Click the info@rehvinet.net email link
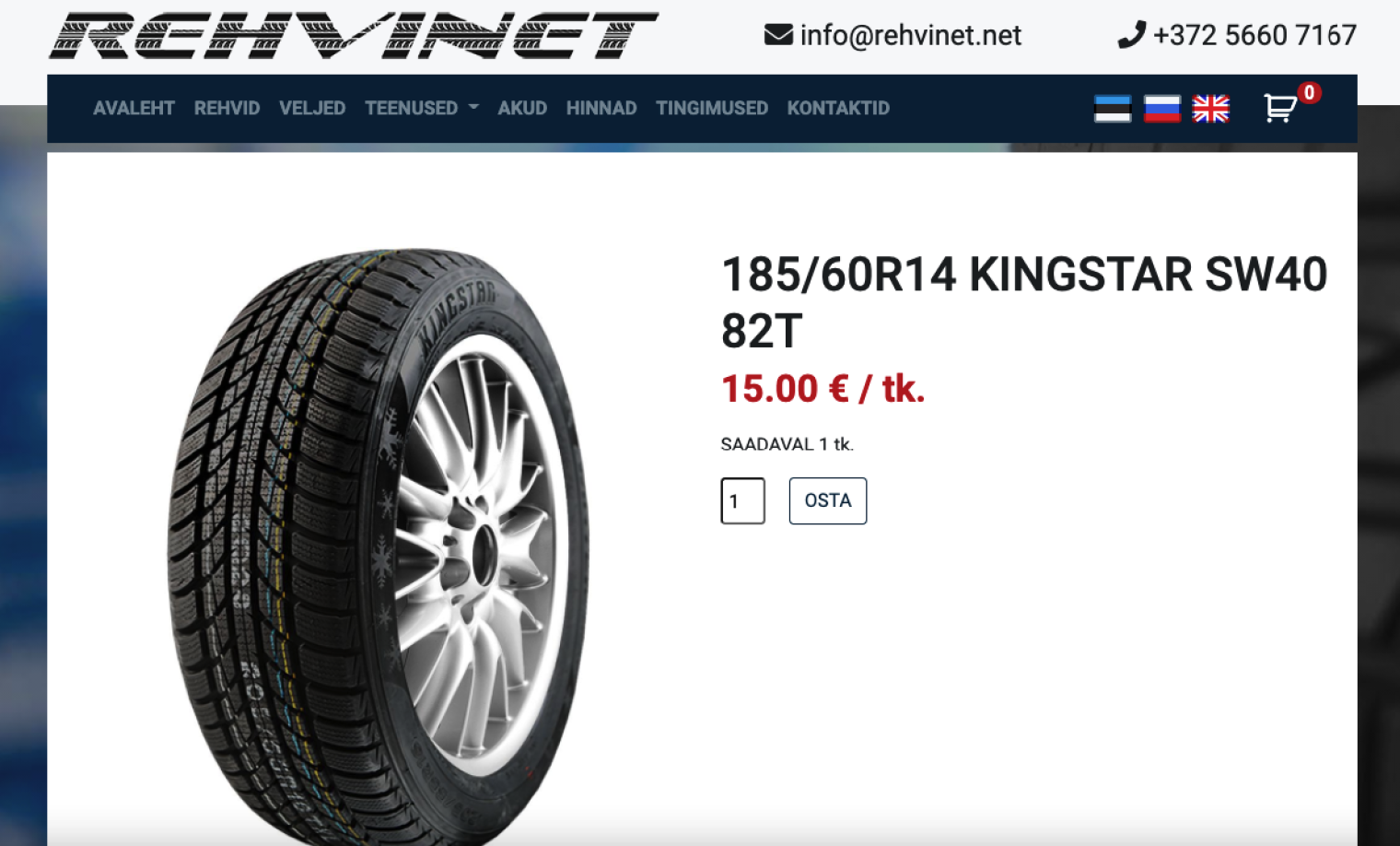 pyautogui.click(x=911, y=35)
